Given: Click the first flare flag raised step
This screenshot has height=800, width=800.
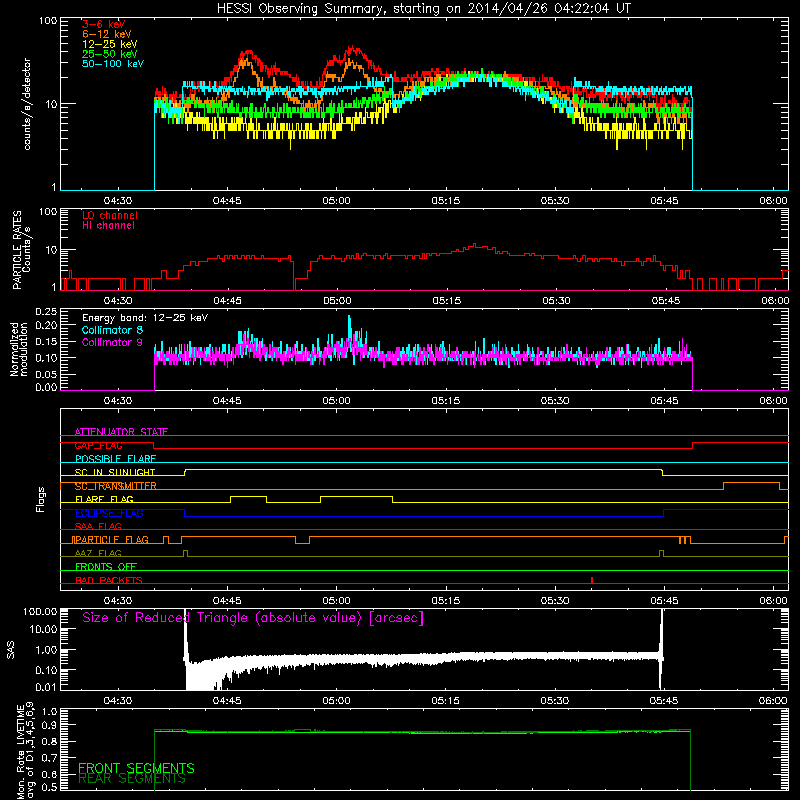Looking at the screenshot, I should click(248, 497).
